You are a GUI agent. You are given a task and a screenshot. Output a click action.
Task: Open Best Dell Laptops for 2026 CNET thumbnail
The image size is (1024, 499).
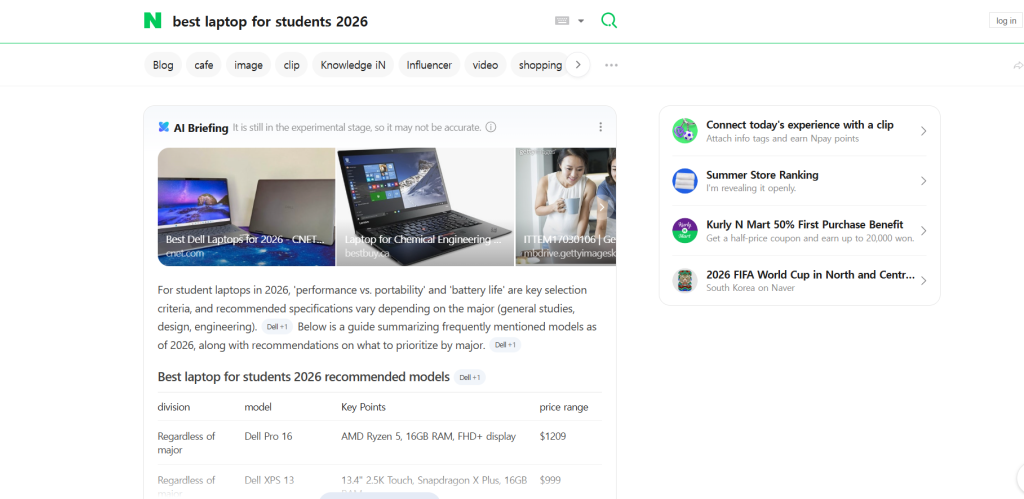246,206
